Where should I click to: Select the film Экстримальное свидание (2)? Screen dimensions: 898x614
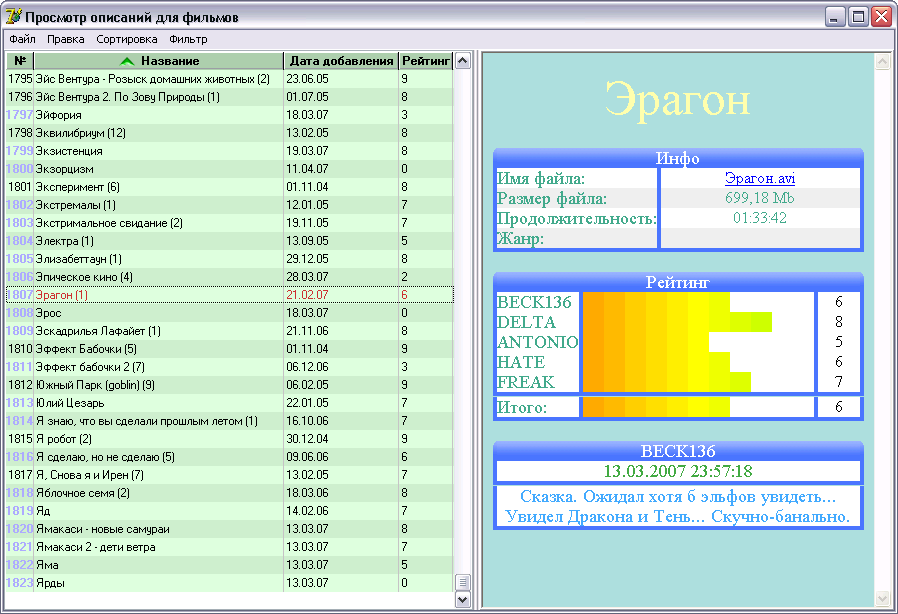tap(230, 223)
